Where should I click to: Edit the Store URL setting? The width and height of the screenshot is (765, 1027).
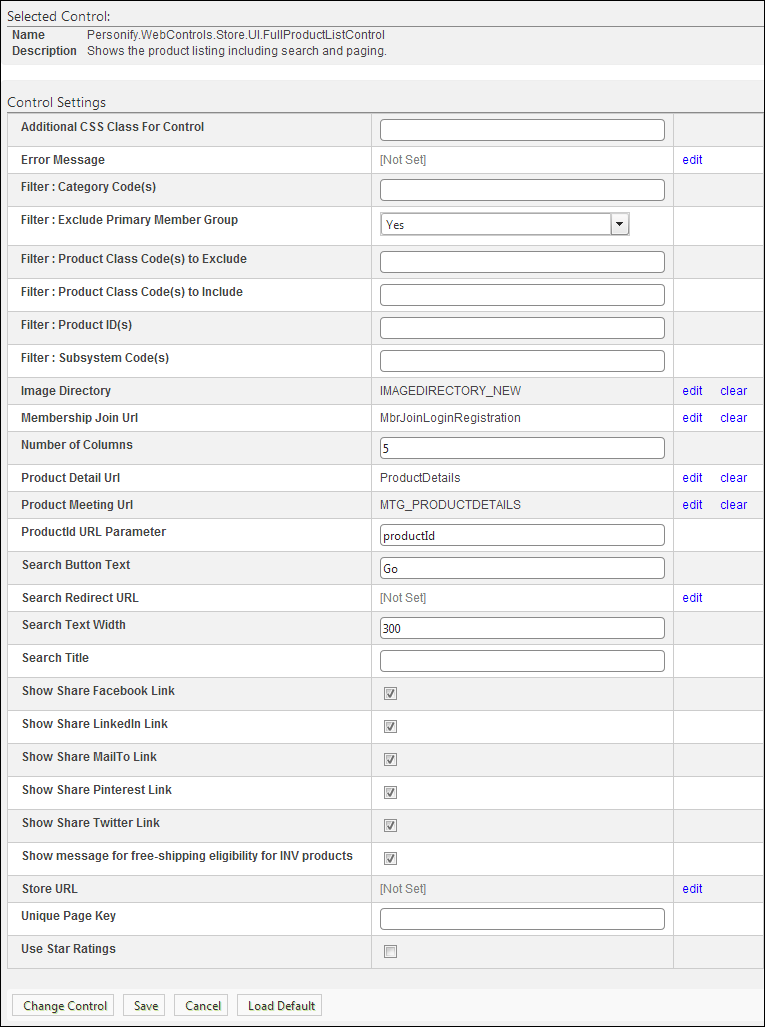(692, 889)
